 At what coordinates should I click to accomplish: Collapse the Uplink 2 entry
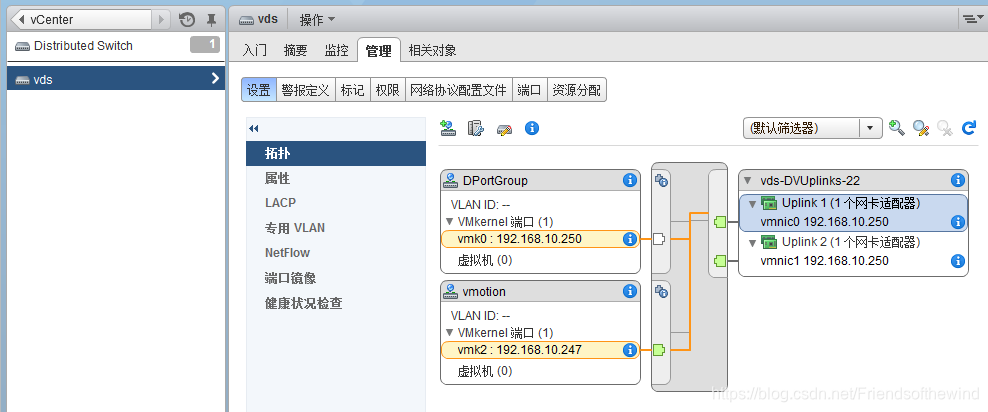tap(752, 243)
